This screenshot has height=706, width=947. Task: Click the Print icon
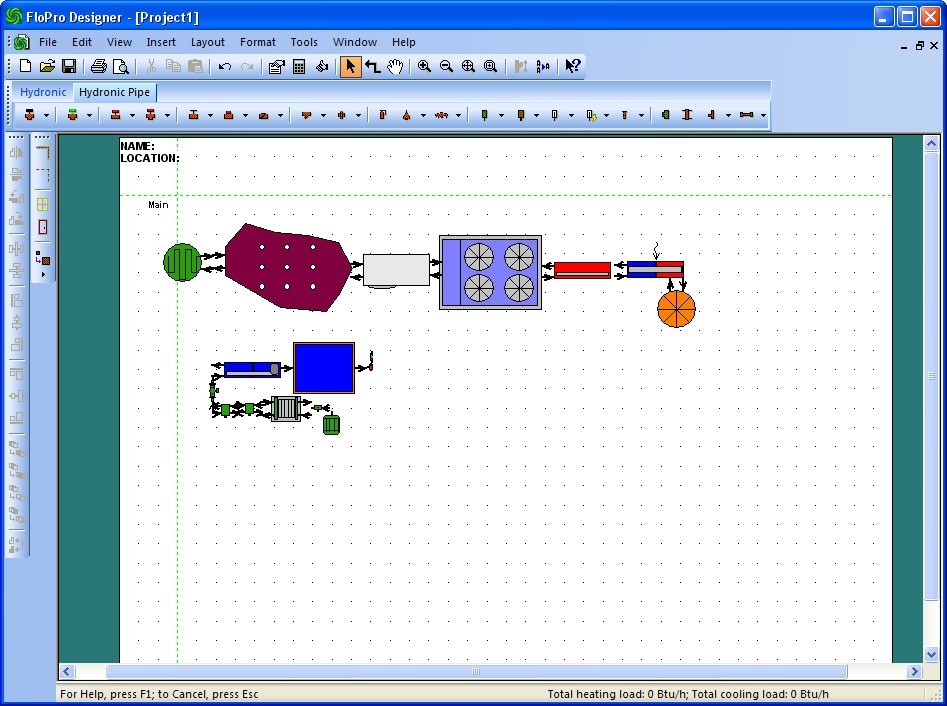pos(98,67)
